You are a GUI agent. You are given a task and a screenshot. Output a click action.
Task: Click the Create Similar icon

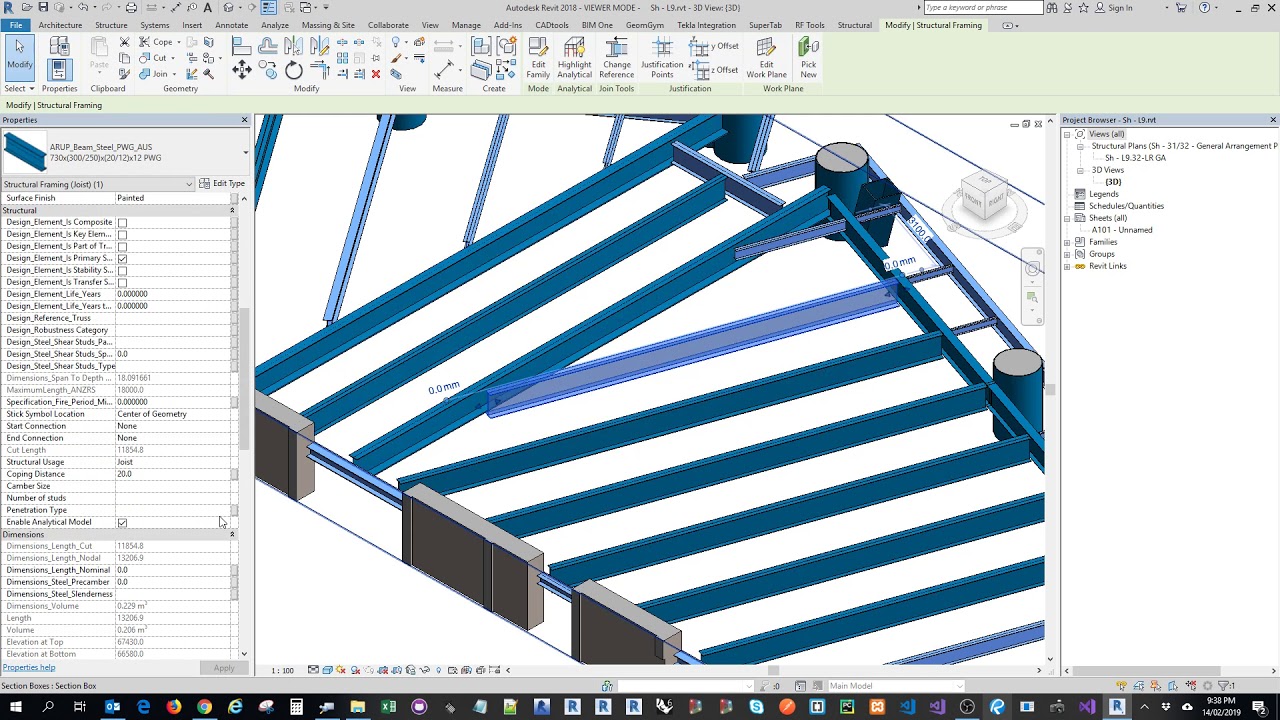[x=506, y=70]
